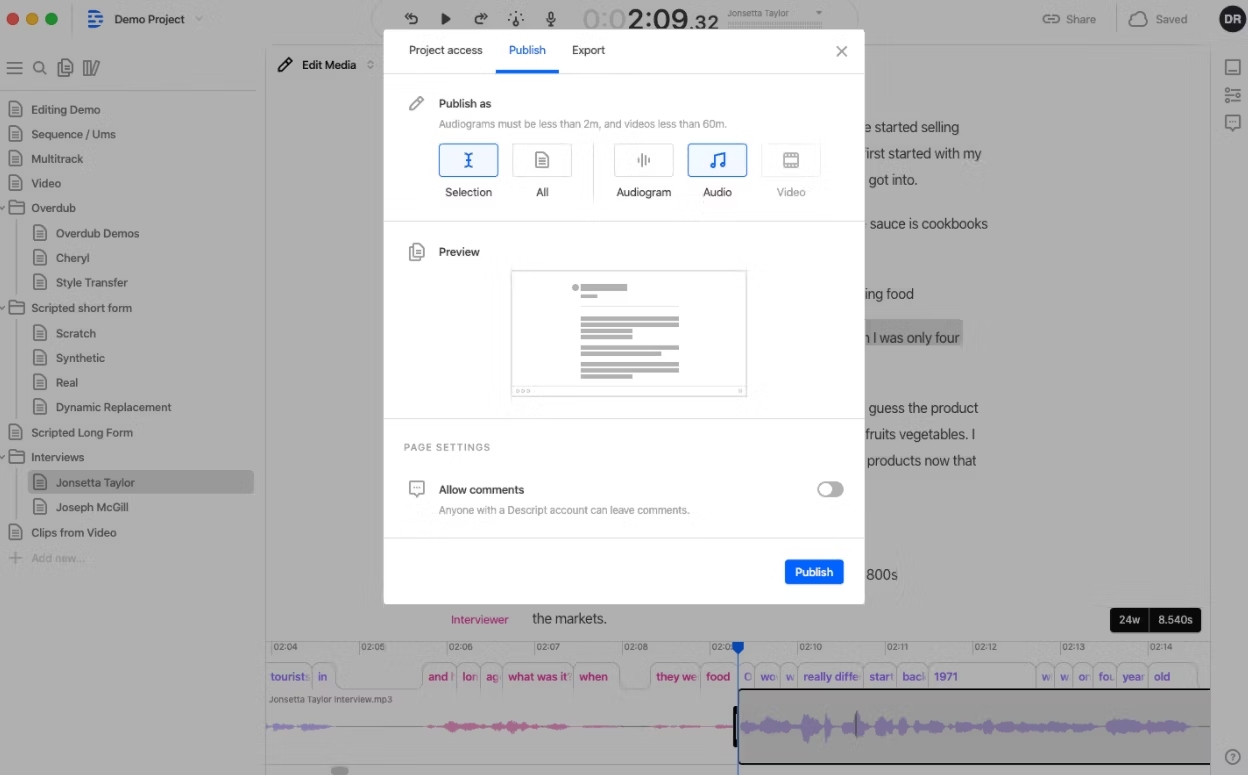Click the publish preview thumbnail
This screenshot has height=775, width=1248.
click(628, 333)
